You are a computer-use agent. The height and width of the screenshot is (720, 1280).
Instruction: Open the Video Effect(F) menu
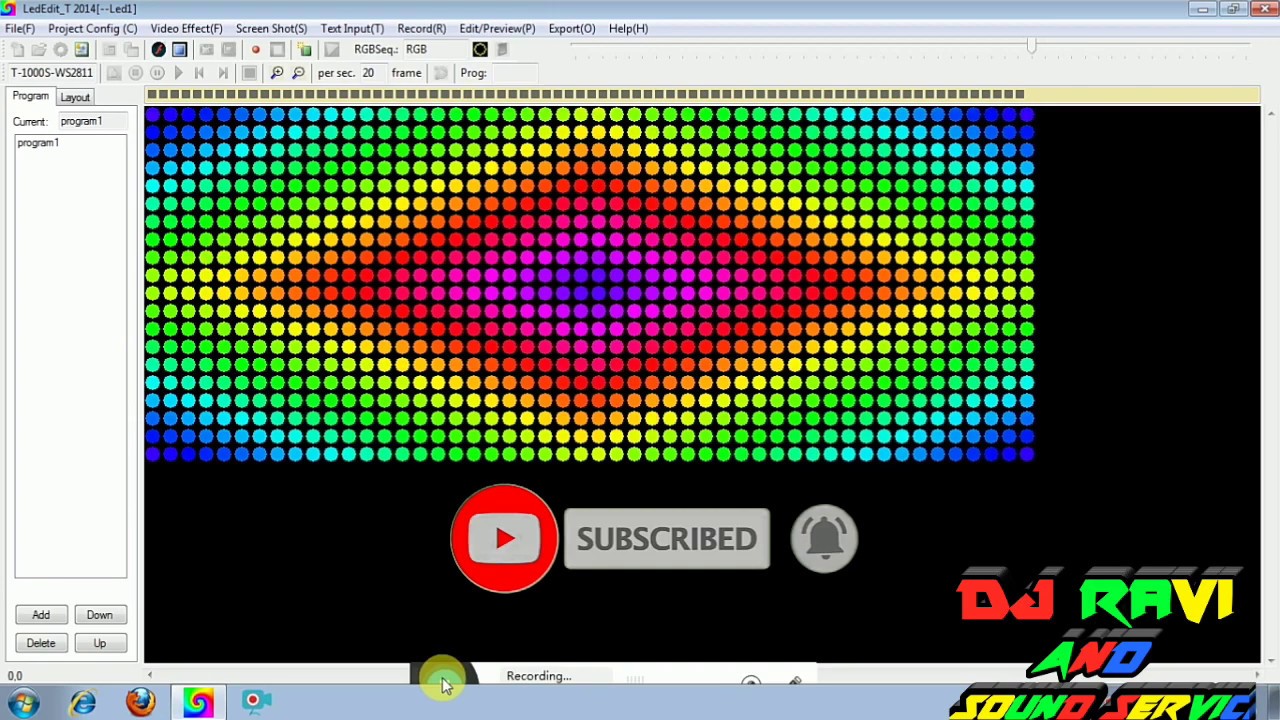(x=186, y=28)
